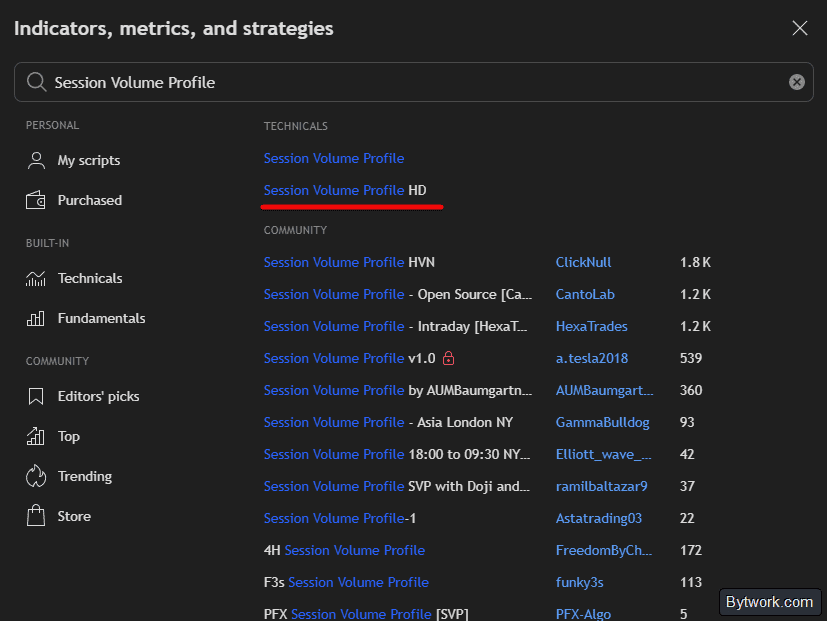Clear the search field text
Screen dimensions: 827x621
tap(796, 82)
